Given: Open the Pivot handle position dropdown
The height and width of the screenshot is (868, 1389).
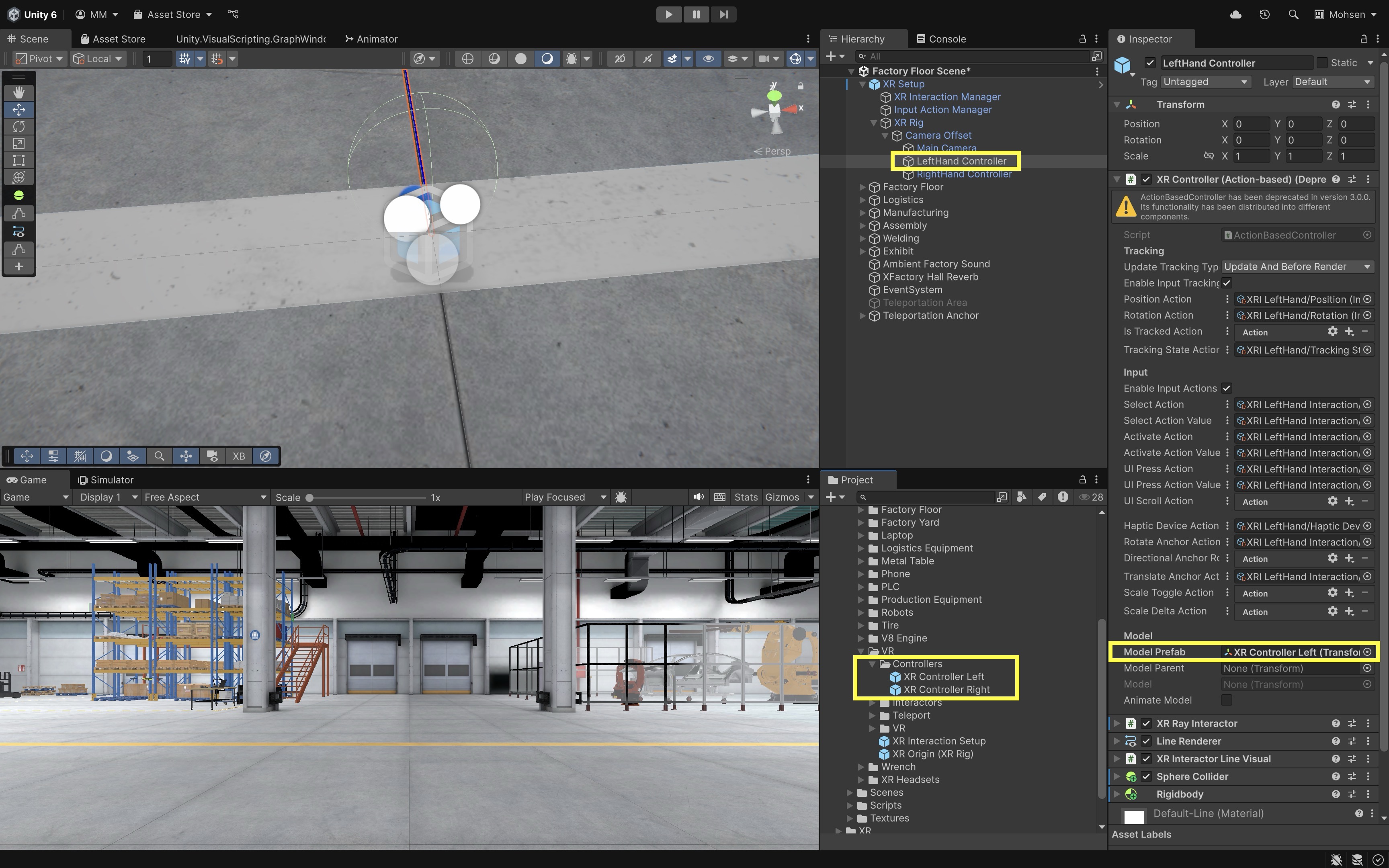Looking at the screenshot, I should pyautogui.click(x=39, y=59).
